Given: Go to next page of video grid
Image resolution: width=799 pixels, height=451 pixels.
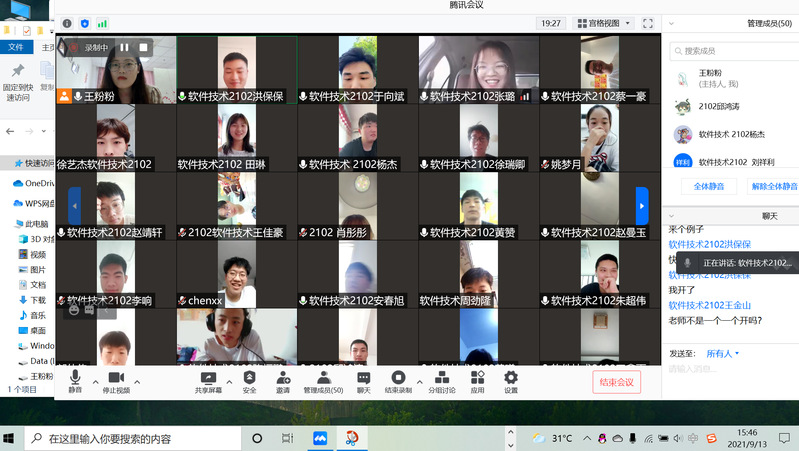Looking at the screenshot, I should pyautogui.click(x=642, y=206).
